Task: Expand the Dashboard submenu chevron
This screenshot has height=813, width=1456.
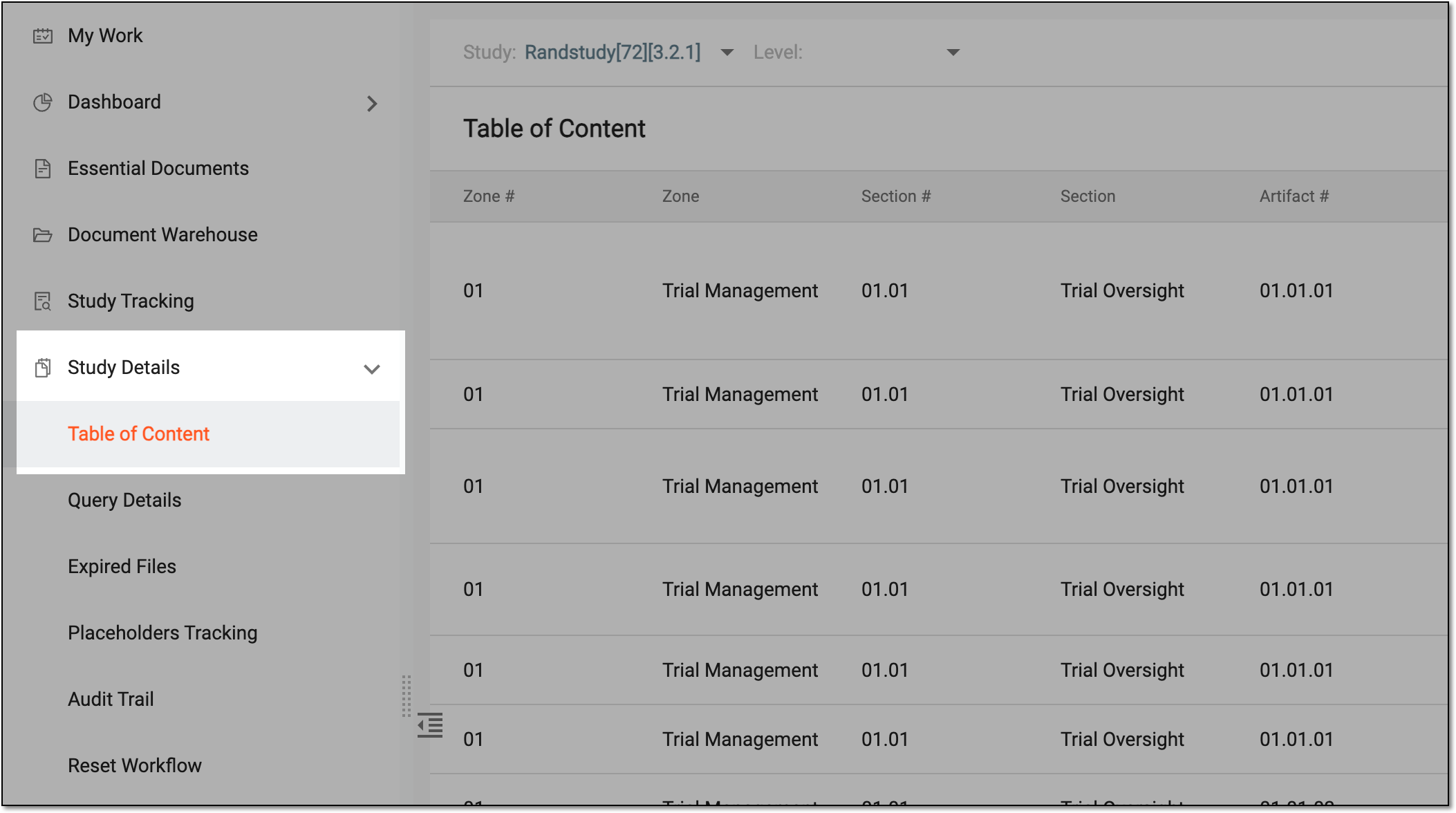Action: click(x=372, y=104)
